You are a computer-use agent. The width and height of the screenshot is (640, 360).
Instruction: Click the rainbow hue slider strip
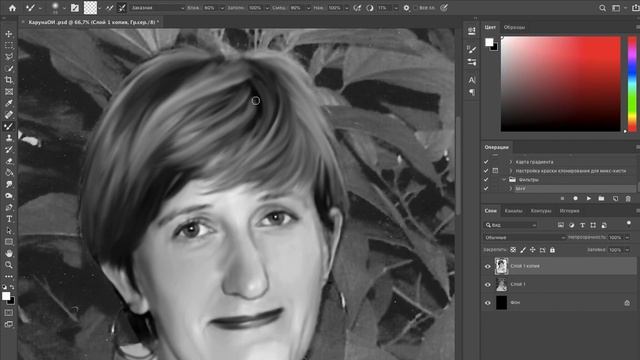point(632,84)
